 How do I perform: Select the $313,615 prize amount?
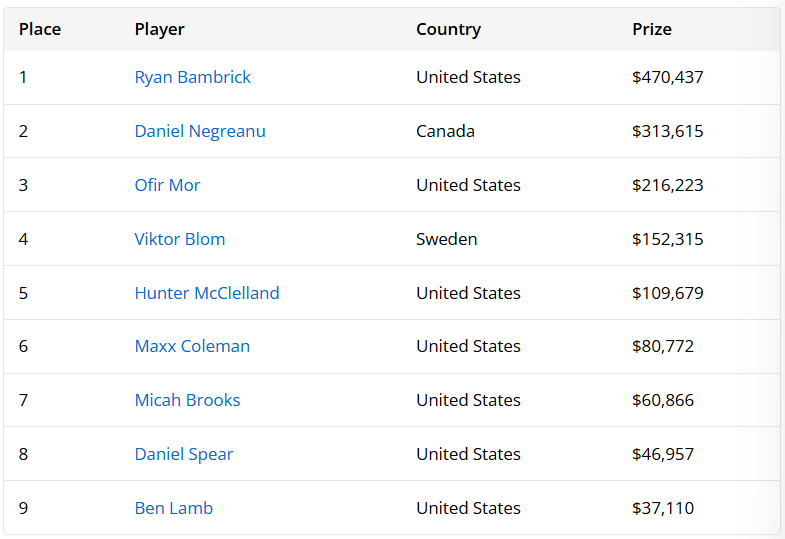(668, 131)
